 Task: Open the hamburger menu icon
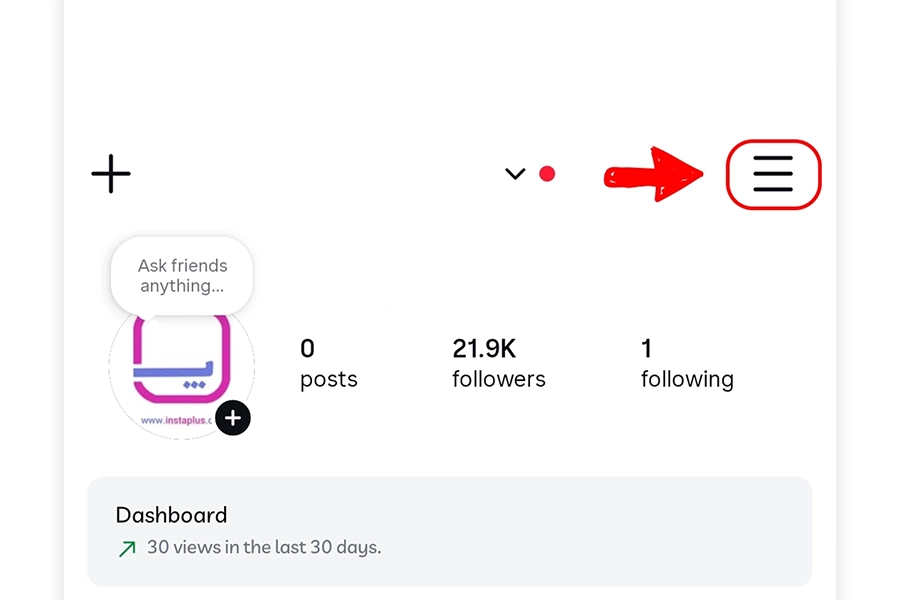point(773,175)
